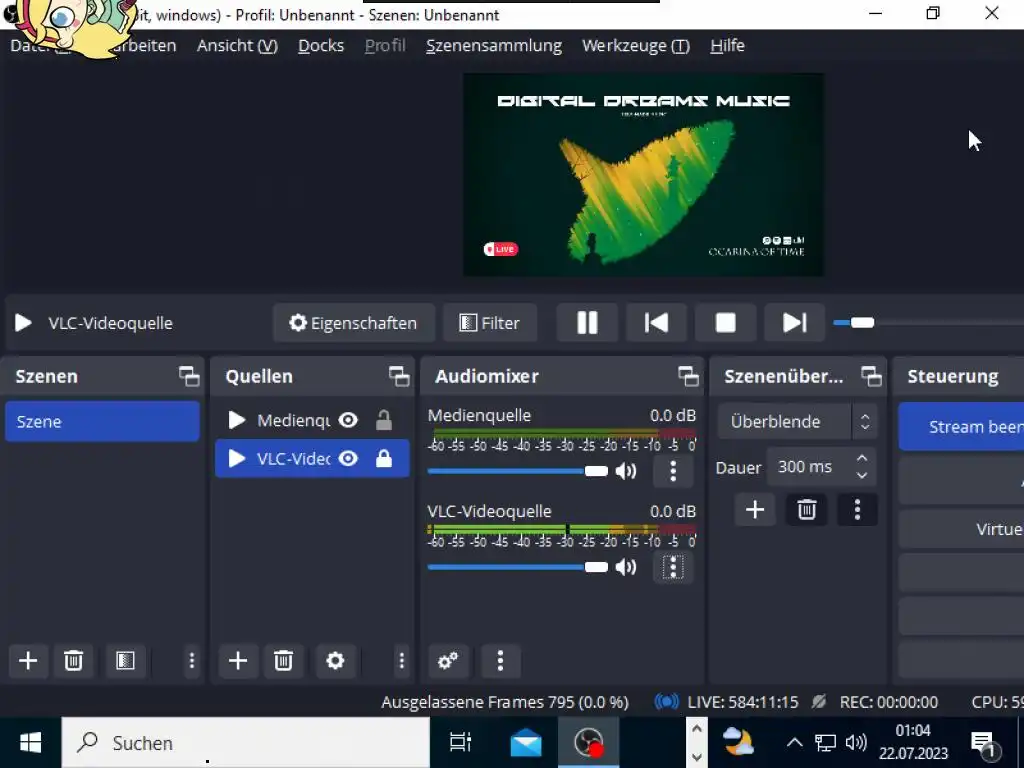Open the Docks menu

point(321,46)
